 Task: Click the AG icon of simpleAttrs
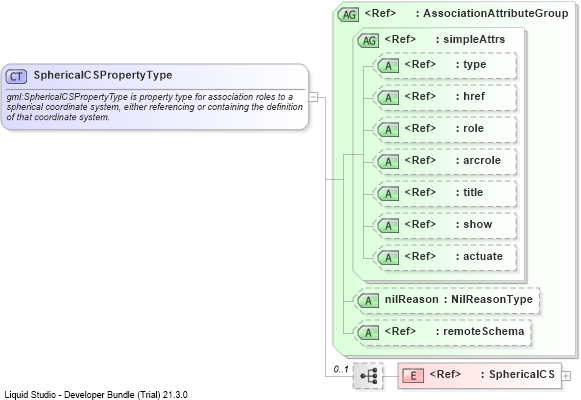pos(368,40)
